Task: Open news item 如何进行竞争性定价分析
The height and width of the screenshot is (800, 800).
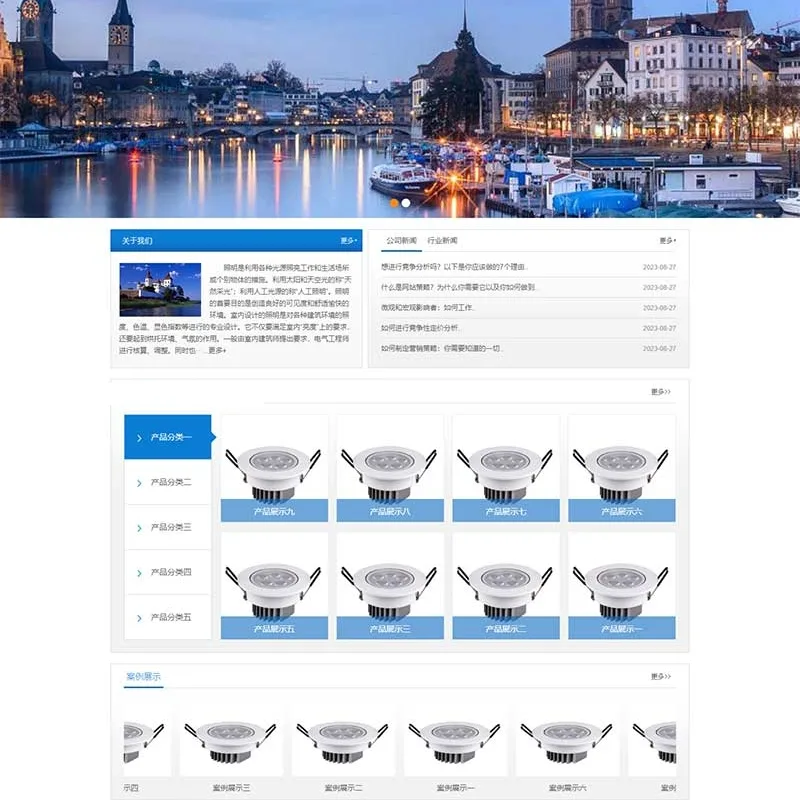Action: pos(420,328)
